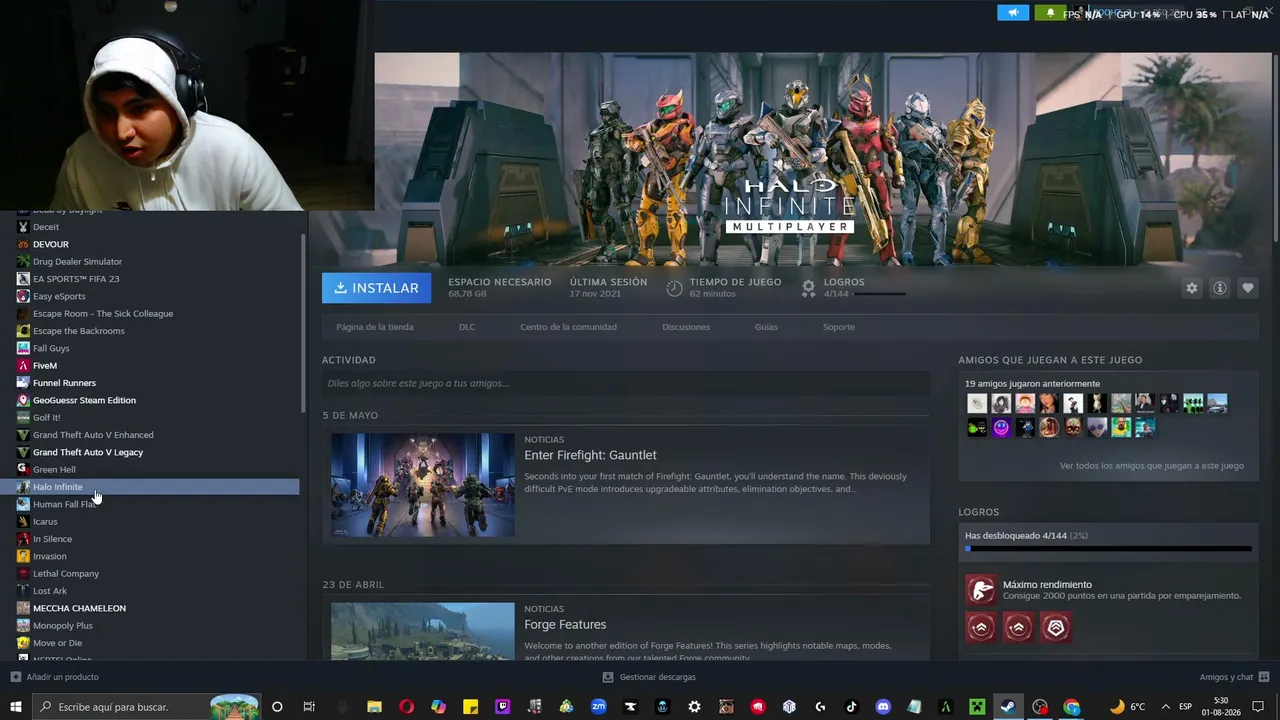The width and height of the screenshot is (1280, 720).
Task: Select Grand Theft Auto V Legacy
Action: point(88,452)
